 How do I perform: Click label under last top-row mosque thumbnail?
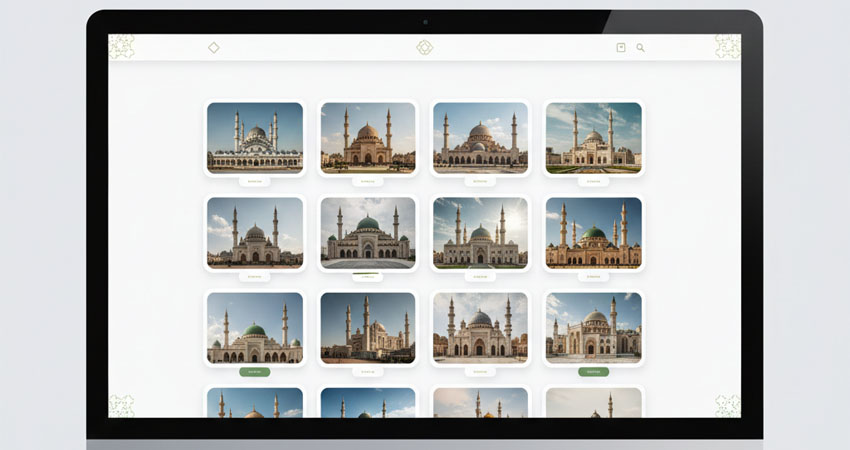pos(594,182)
